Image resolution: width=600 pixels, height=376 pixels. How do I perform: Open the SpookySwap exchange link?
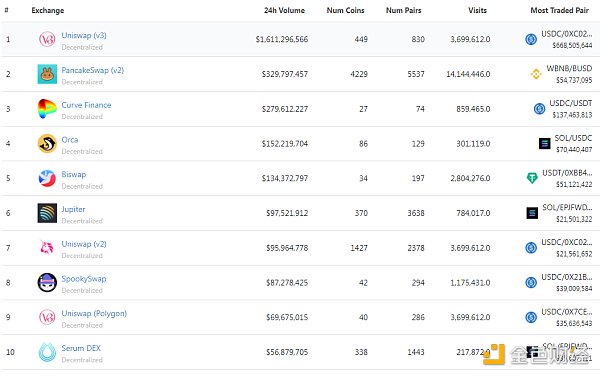tap(84, 278)
